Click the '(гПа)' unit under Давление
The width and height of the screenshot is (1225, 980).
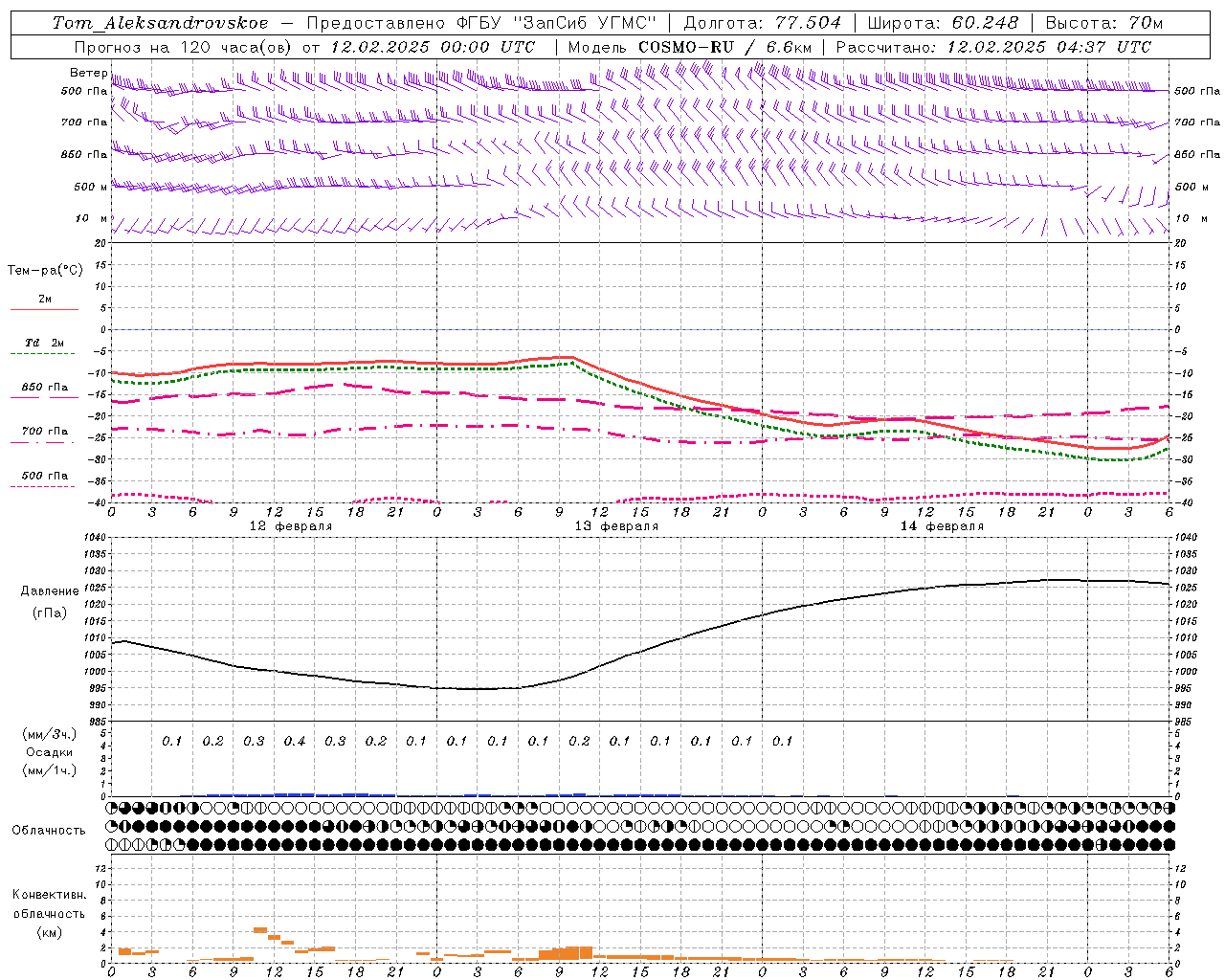[50, 613]
